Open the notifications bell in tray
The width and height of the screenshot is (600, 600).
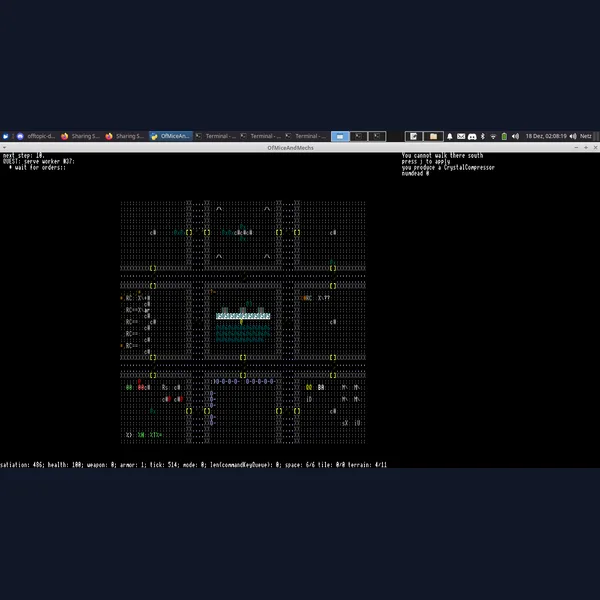tap(449, 136)
